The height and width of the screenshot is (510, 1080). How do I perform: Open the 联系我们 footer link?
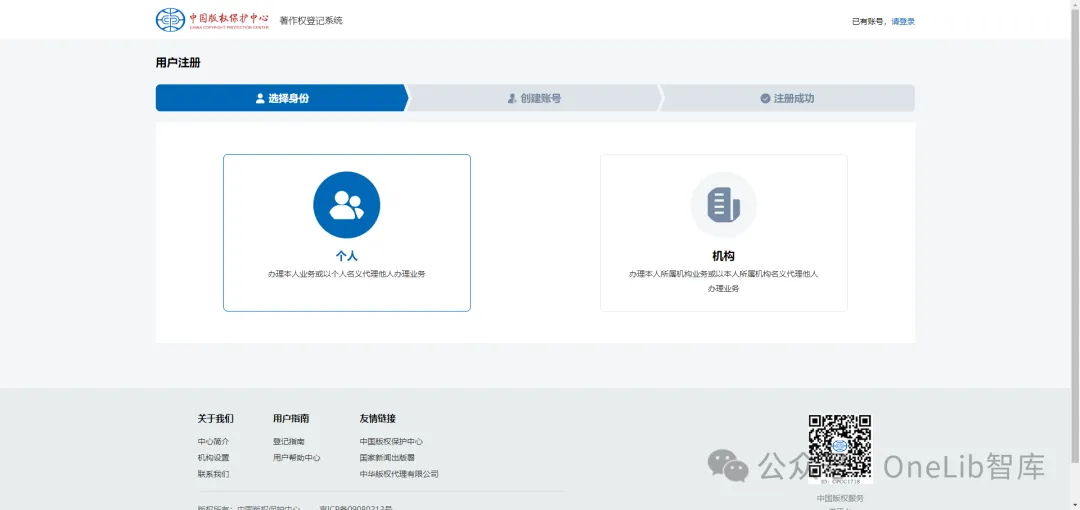pos(214,474)
